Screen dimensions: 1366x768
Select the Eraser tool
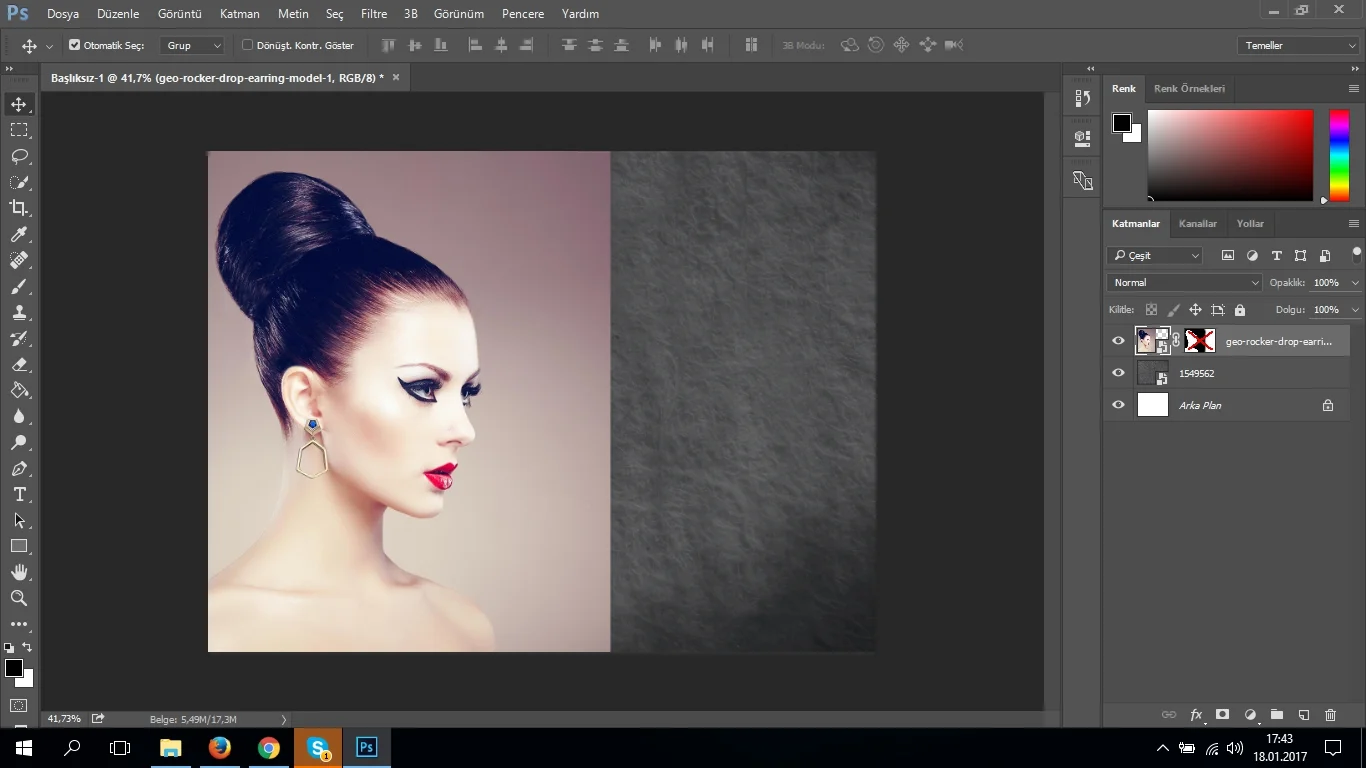point(19,364)
